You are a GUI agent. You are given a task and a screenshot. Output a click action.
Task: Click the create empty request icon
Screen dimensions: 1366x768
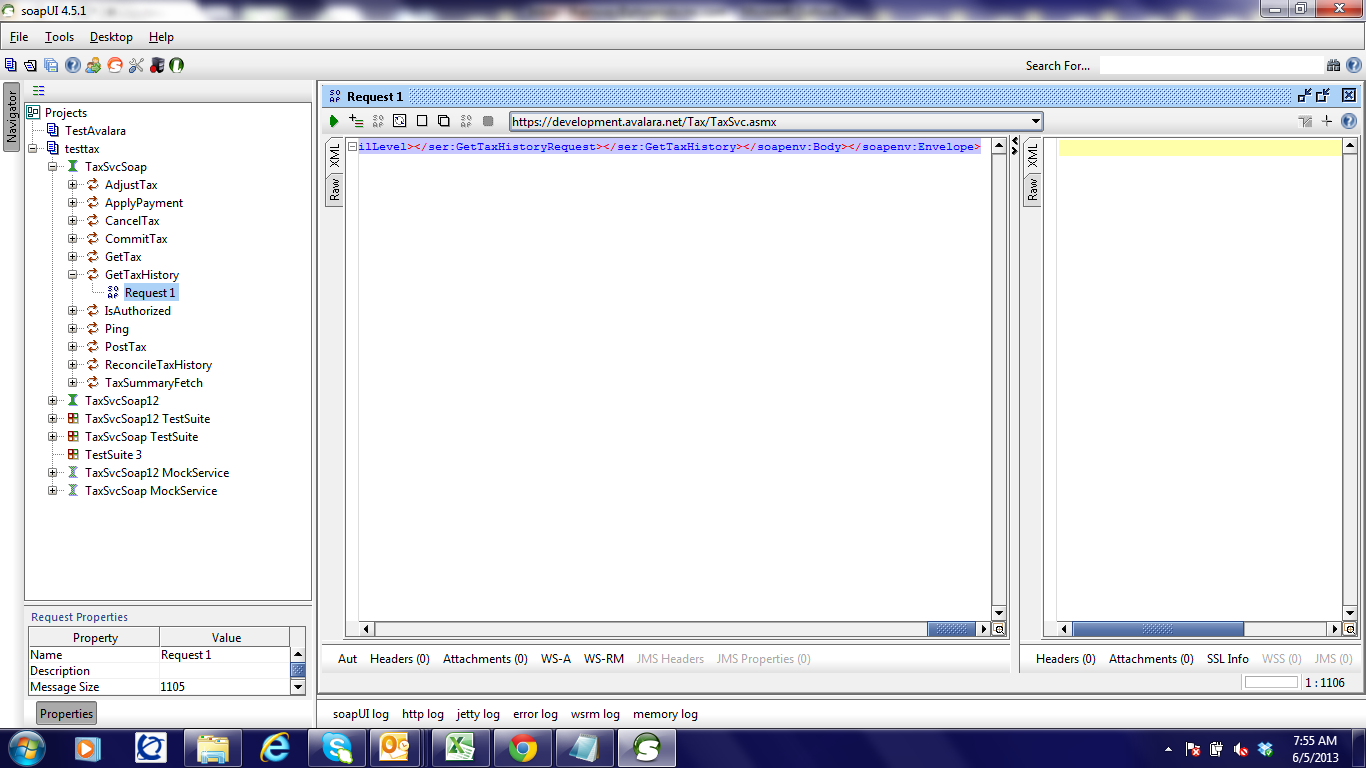click(422, 121)
